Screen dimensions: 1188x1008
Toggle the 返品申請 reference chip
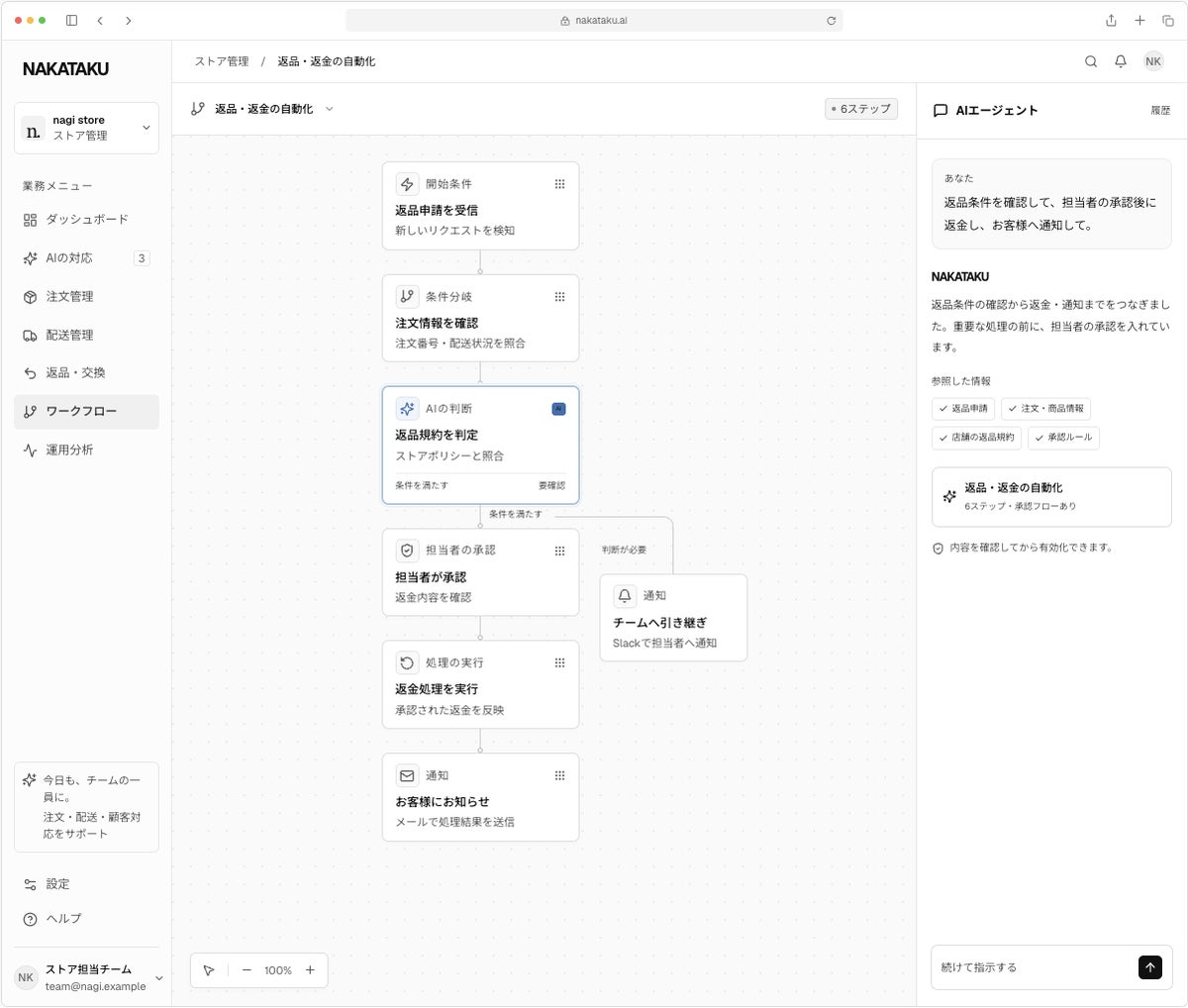pyautogui.click(x=963, y=408)
